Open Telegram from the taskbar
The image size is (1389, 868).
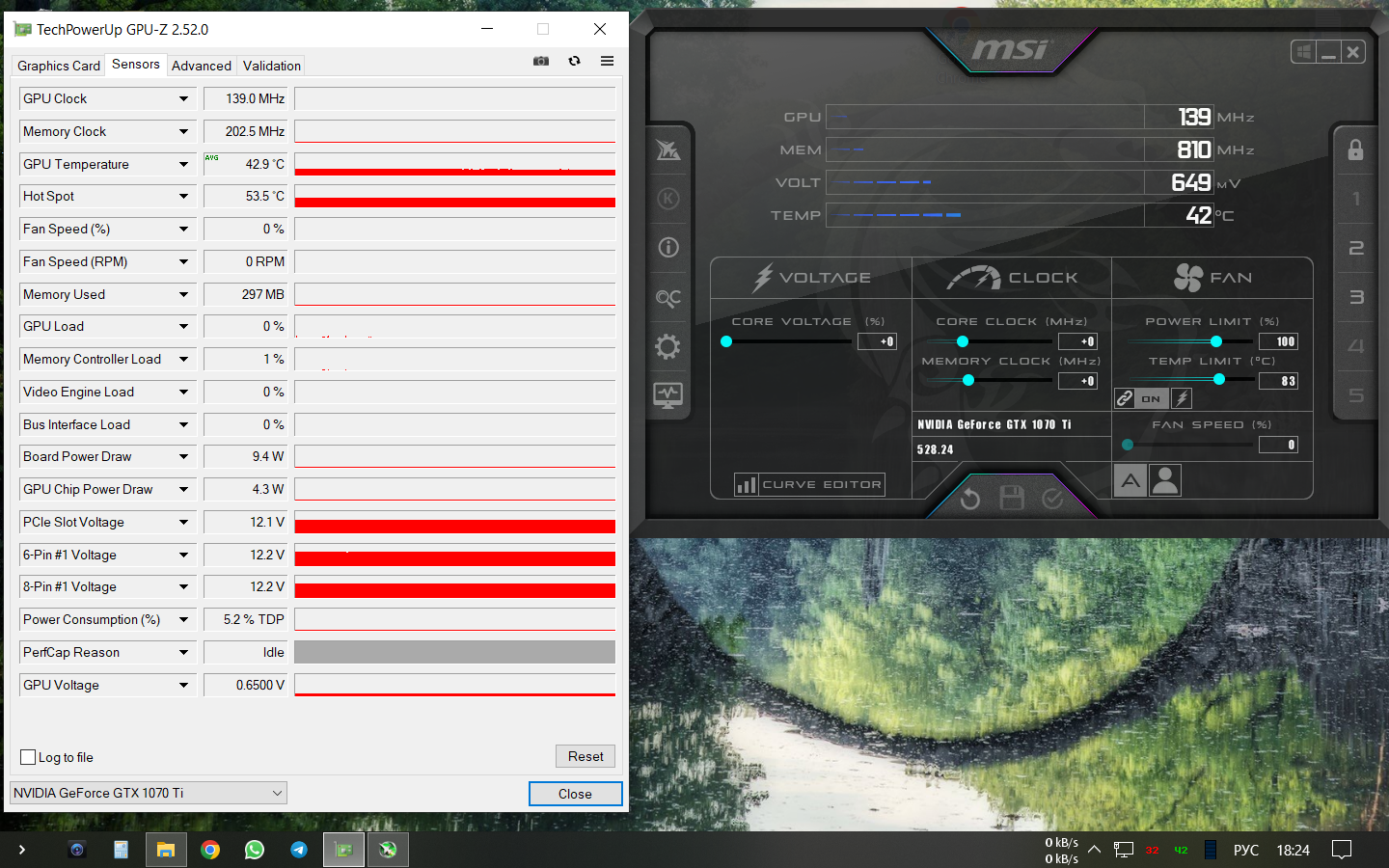tap(299, 850)
